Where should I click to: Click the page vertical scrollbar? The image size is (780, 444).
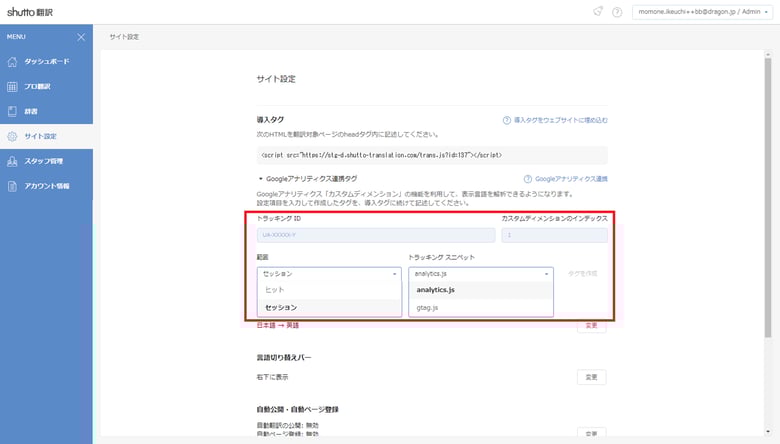pos(768,199)
